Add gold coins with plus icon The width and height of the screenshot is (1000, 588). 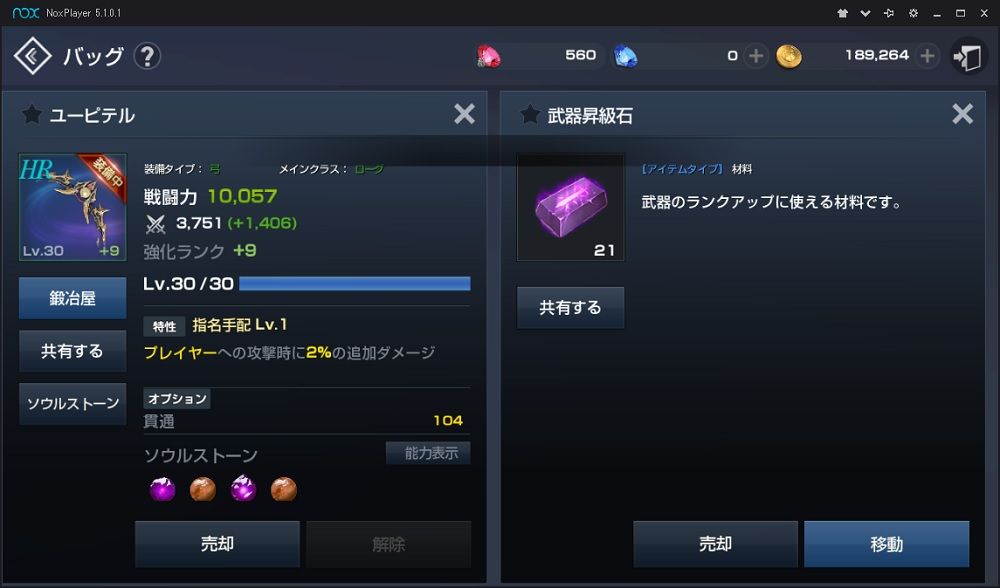927,56
